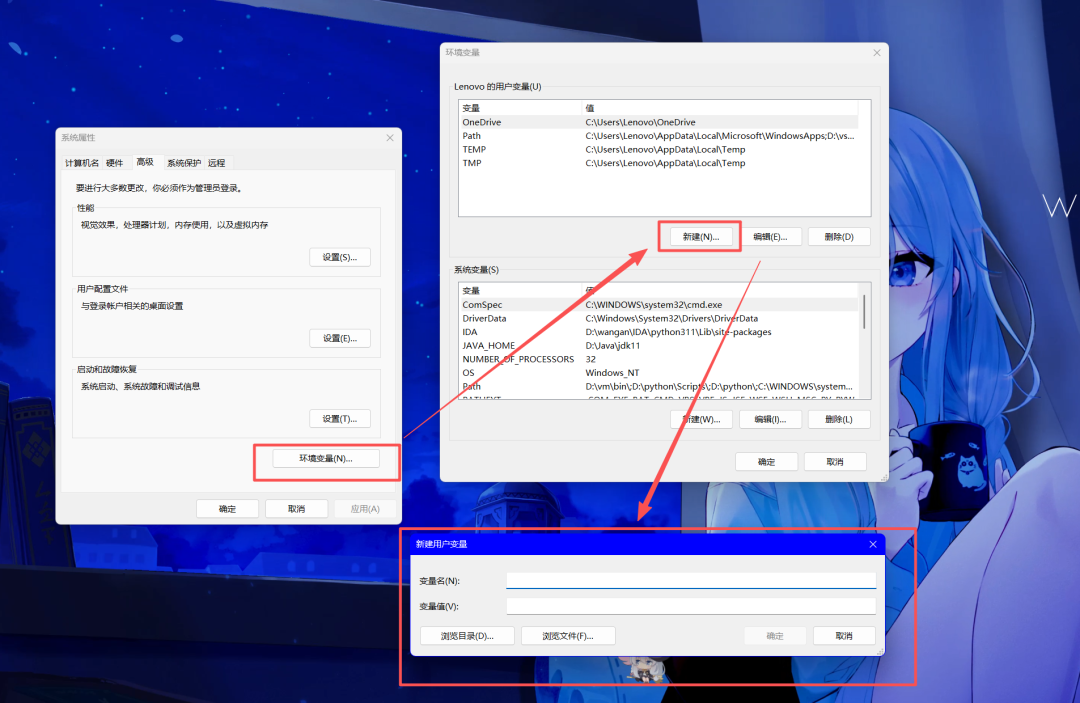The height and width of the screenshot is (703, 1080).
Task: Switch to the 硬件 tab
Action: (114, 163)
